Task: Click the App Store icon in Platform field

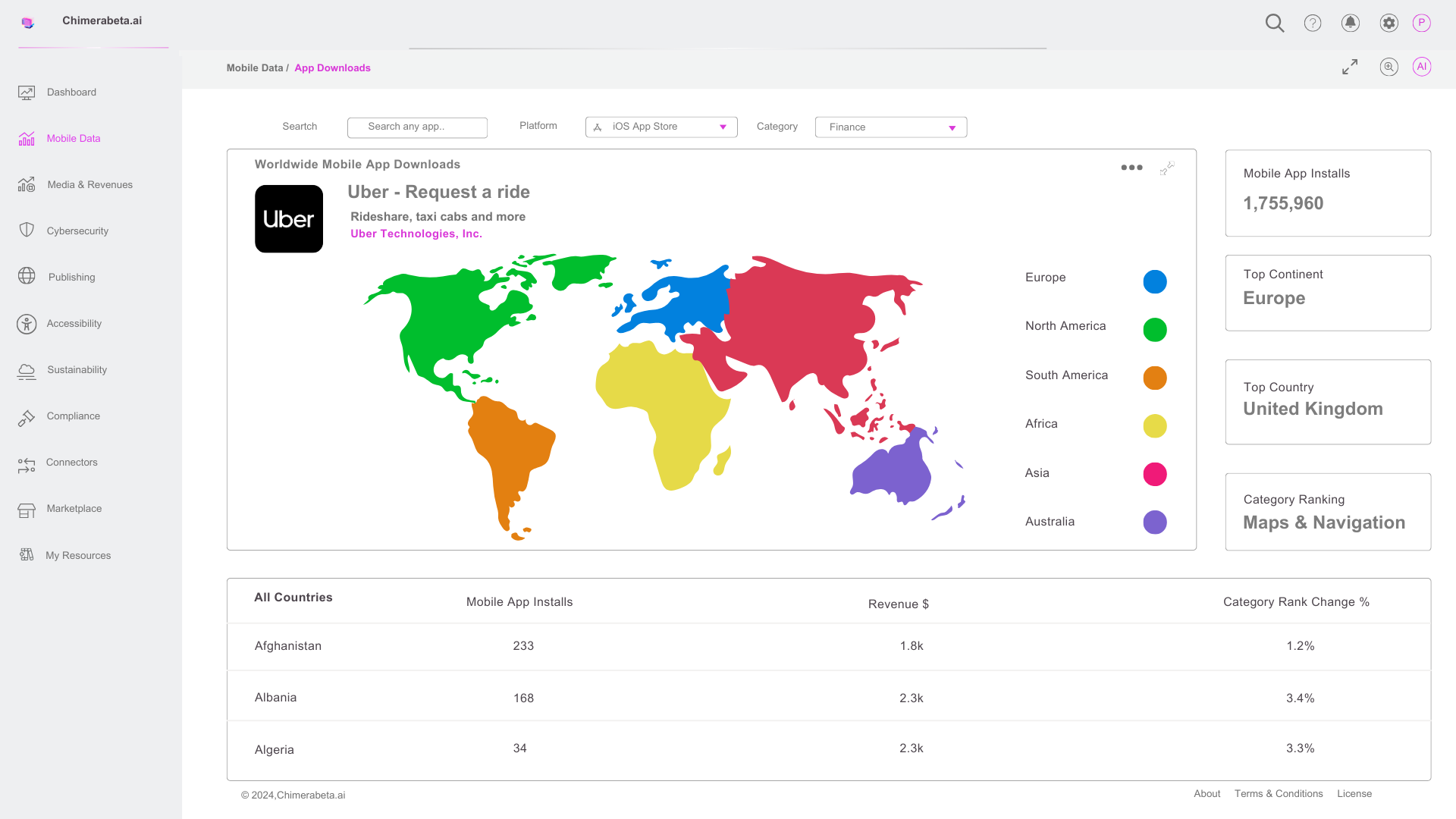Action: click(598, 127)
